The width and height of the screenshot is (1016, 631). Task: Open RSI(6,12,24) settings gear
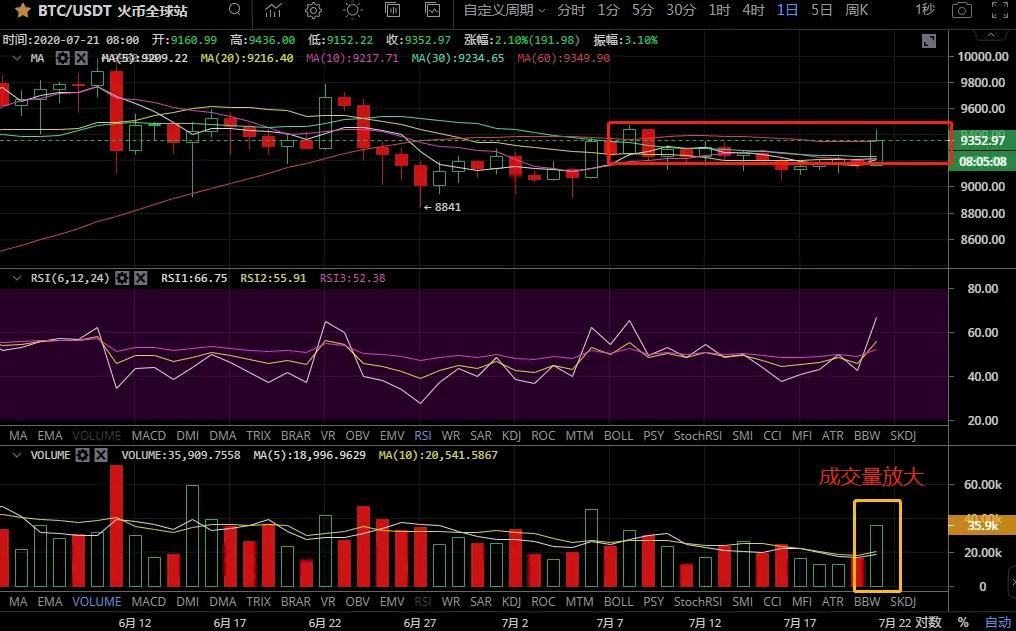click(x=122, y=278)
